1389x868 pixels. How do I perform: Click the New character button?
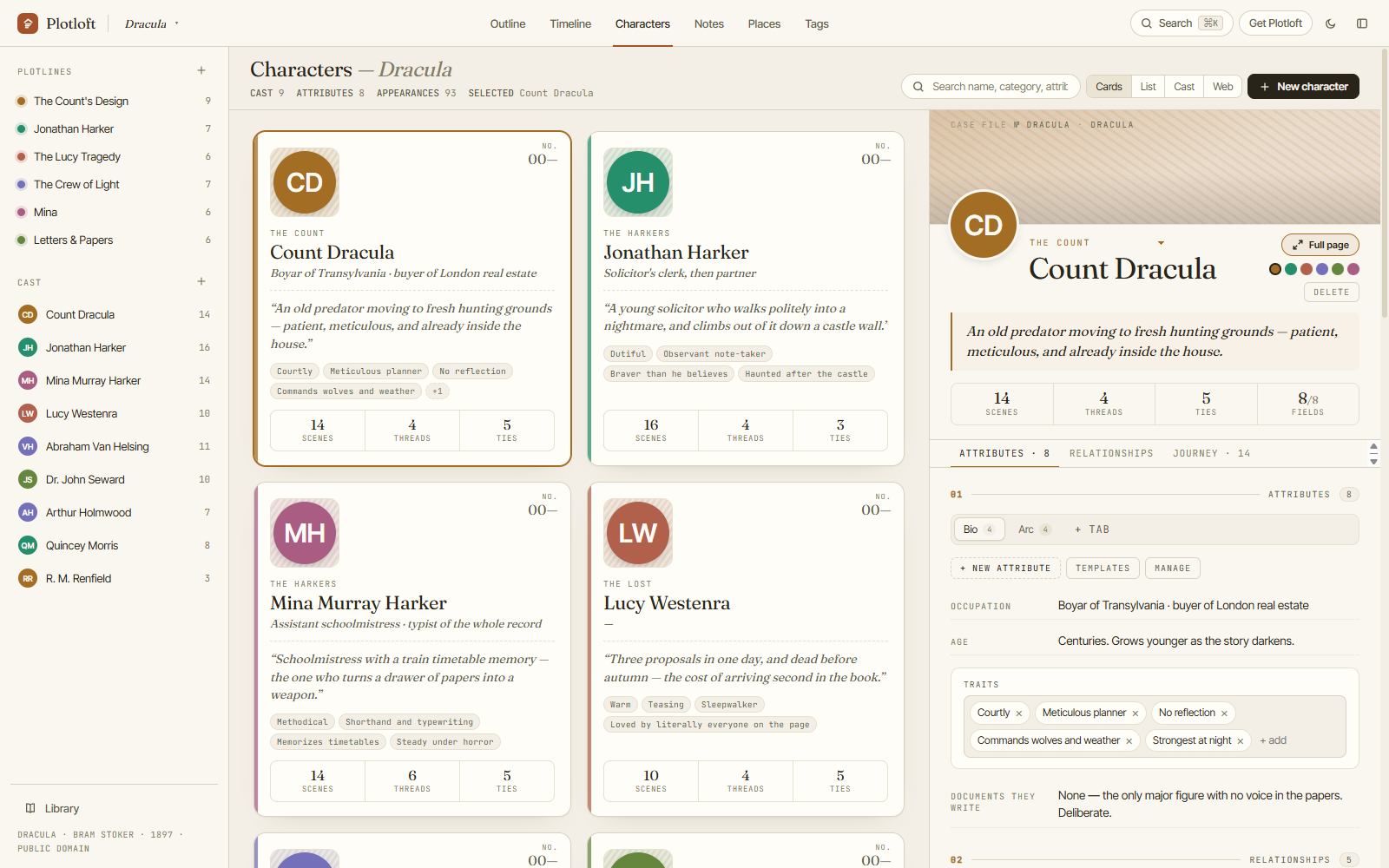tap(1303, 87)
